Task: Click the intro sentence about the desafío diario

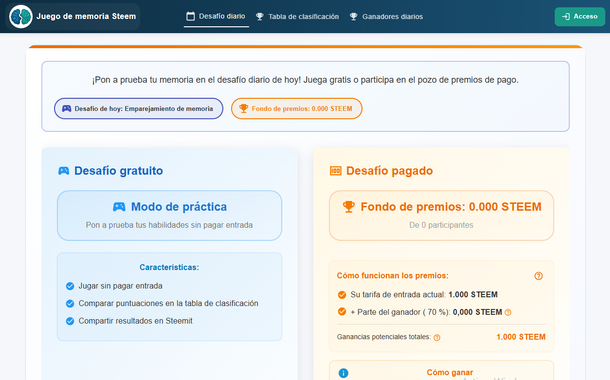Action: click(x=305, y=80)
